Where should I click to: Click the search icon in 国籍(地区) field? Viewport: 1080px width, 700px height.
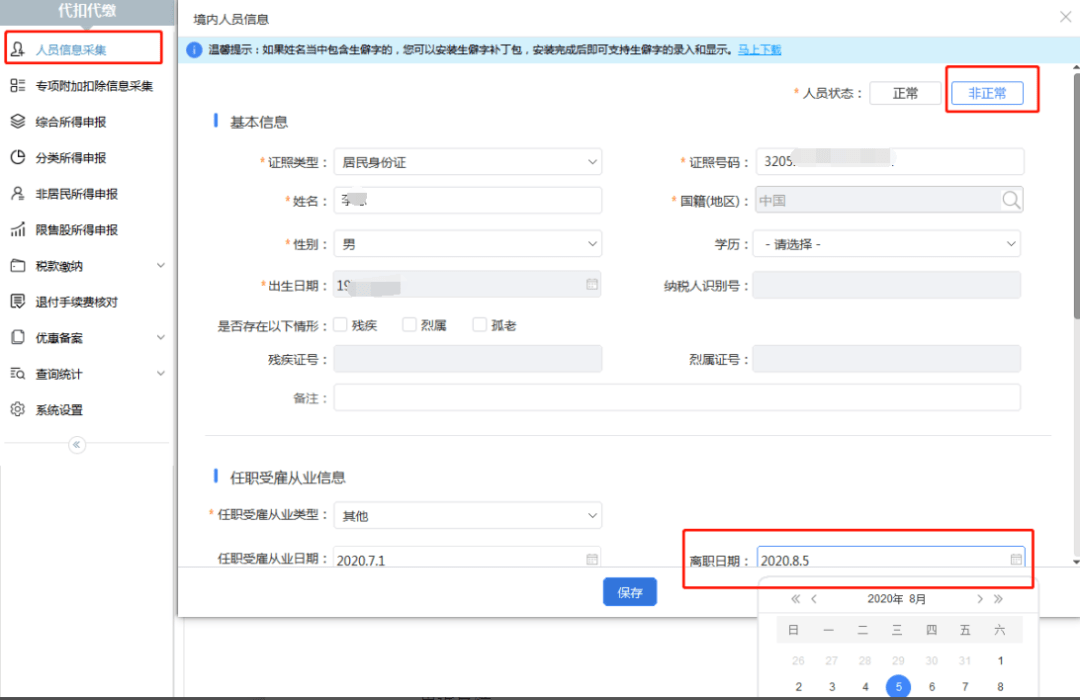pos(1011,201)
